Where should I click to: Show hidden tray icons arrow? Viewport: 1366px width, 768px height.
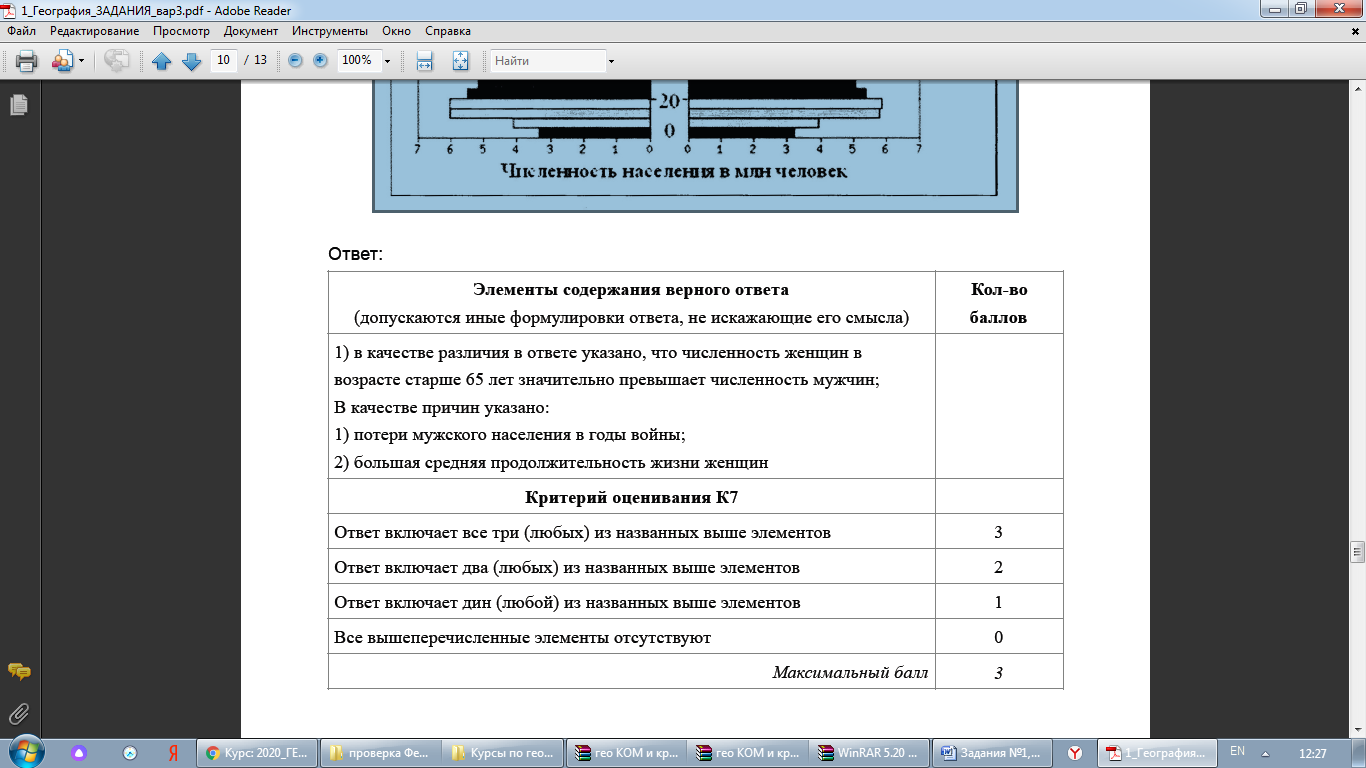1266,752
